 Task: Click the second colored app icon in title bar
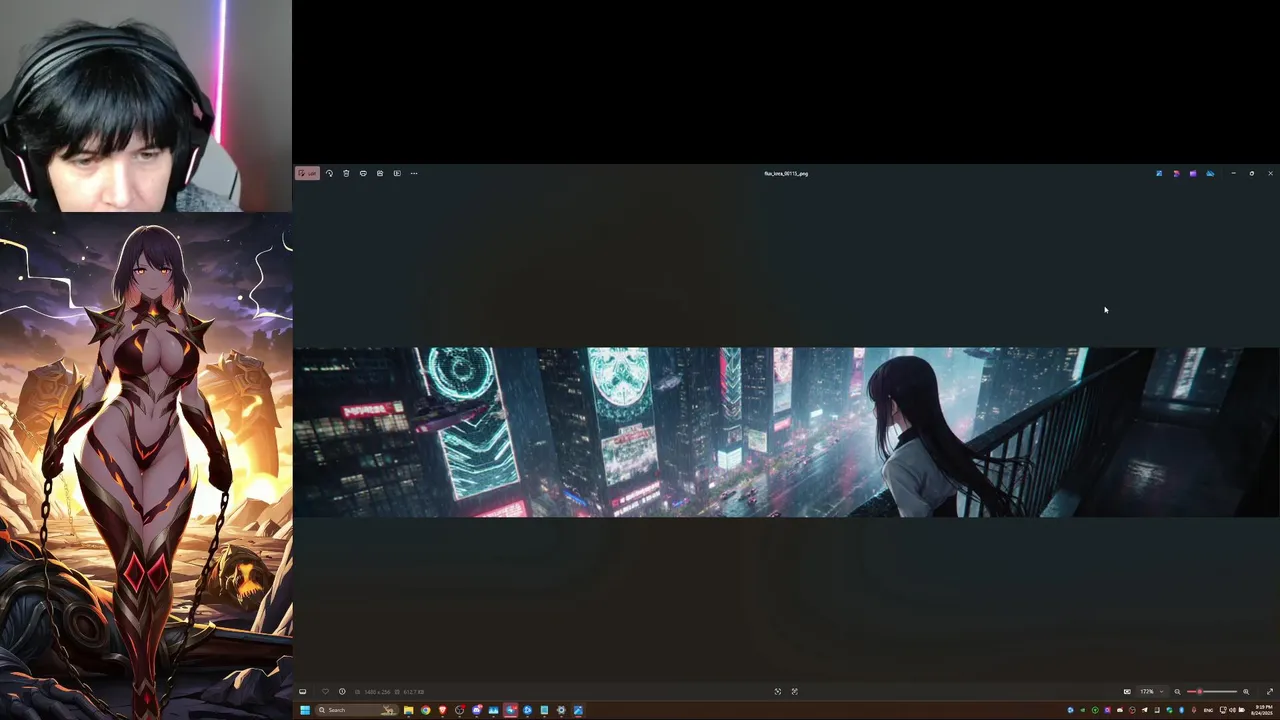point(1176,173)
